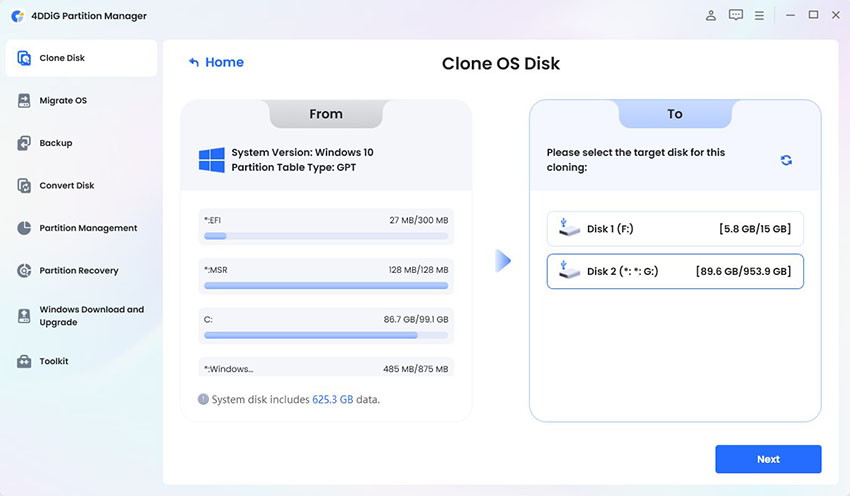Minimize the 4DDiG window
The image size is (850, 496).
tap(790, 16)
